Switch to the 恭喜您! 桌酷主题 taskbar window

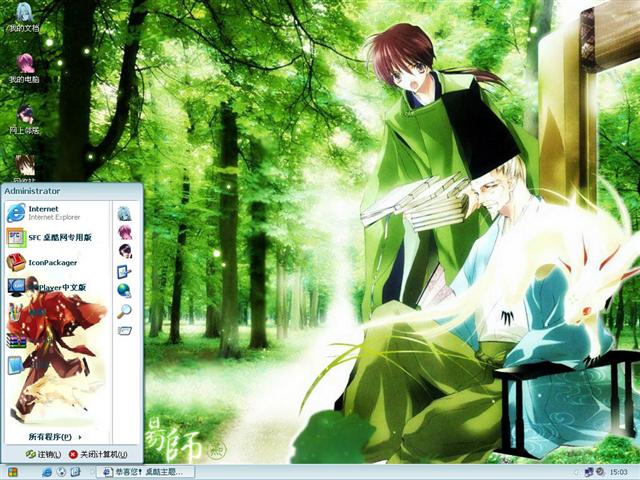pos(144,472)
